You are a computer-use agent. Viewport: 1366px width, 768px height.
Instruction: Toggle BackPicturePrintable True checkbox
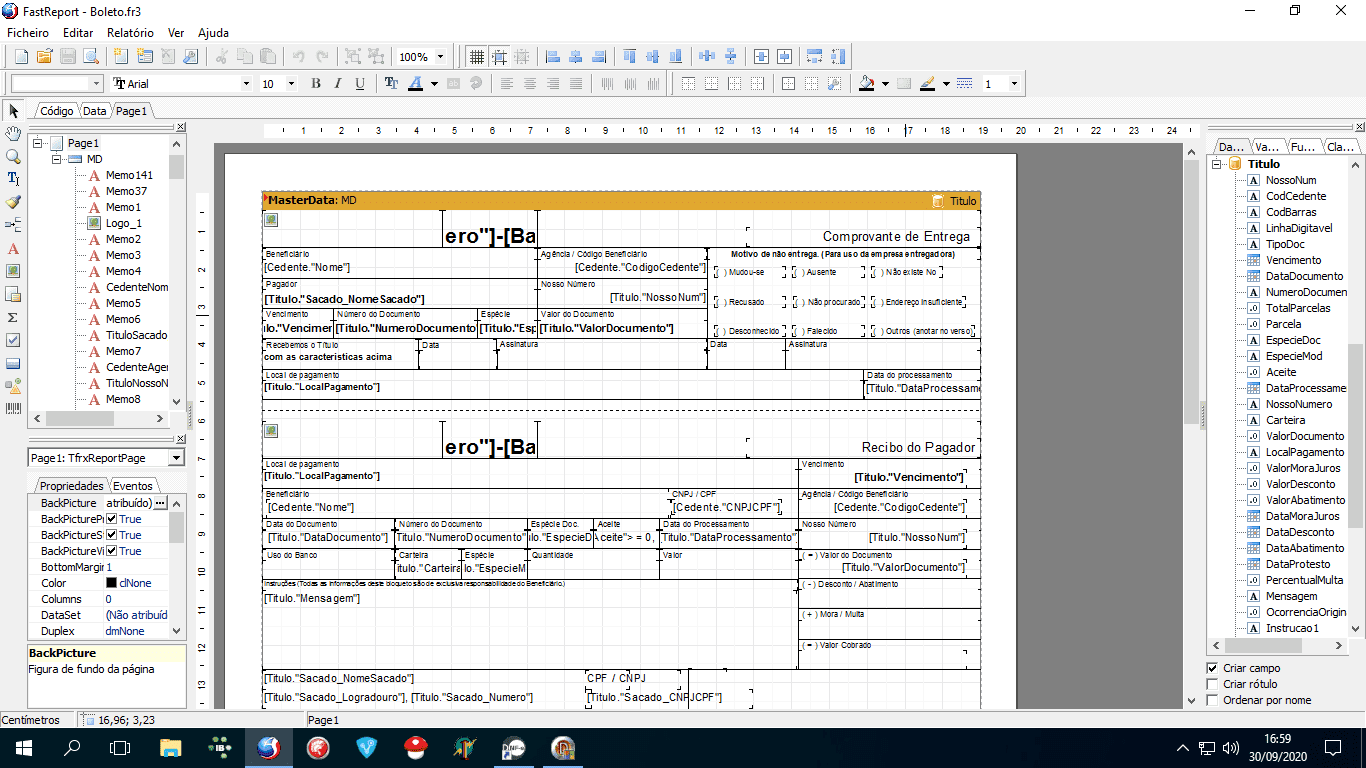(112, 519)
